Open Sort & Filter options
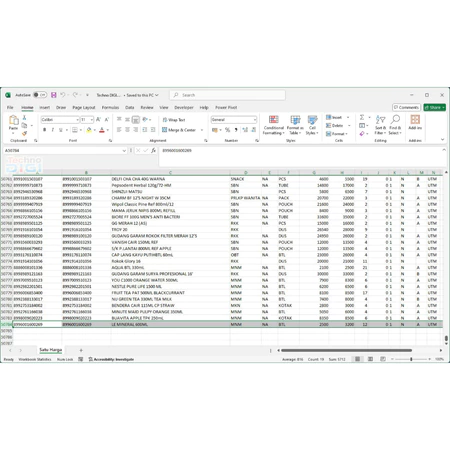This screenshot has width=450, height=450. [380, 125]
